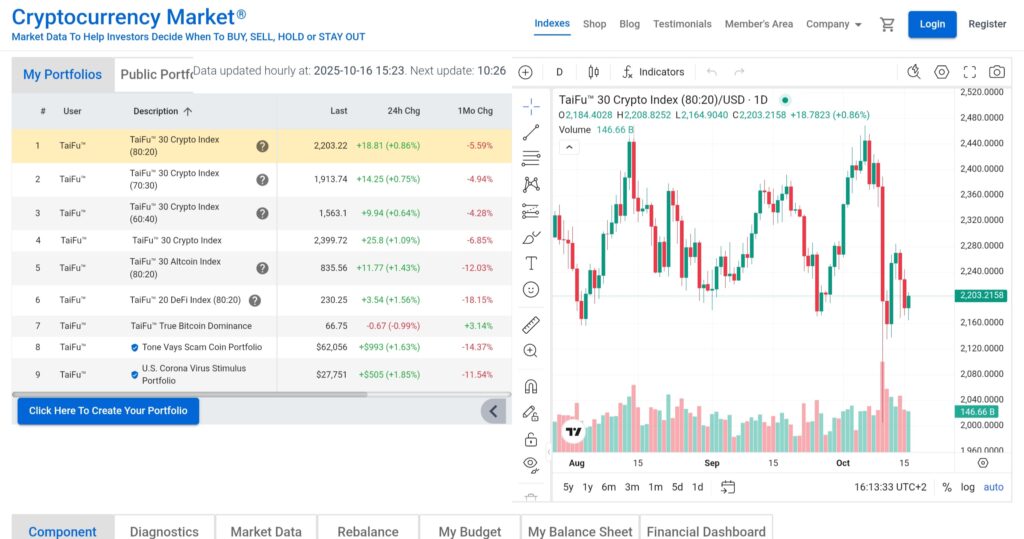Click the compare or add symbol plus icon
This screenshot has width=1024, height=539.
tap(526, 72)
